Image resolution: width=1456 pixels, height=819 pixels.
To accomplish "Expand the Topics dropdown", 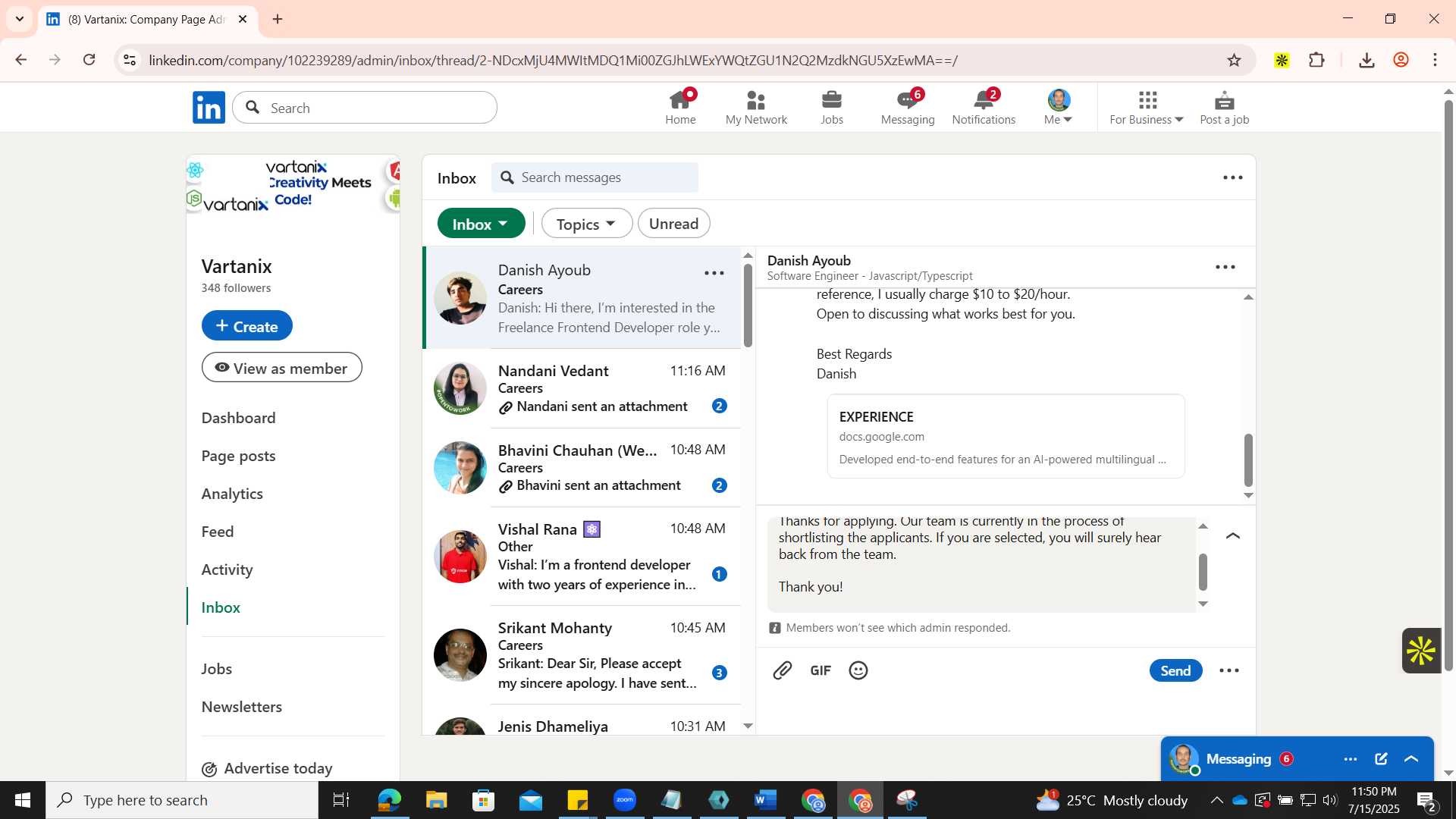I will (586, 224).
